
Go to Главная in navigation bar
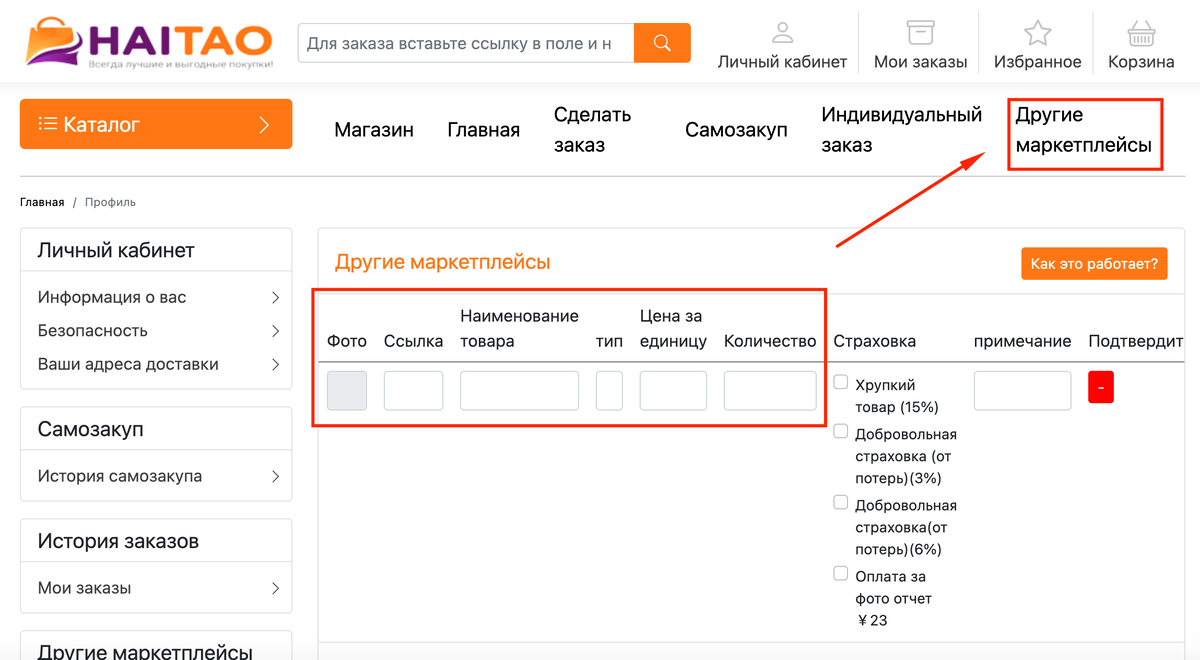[484, 130]
